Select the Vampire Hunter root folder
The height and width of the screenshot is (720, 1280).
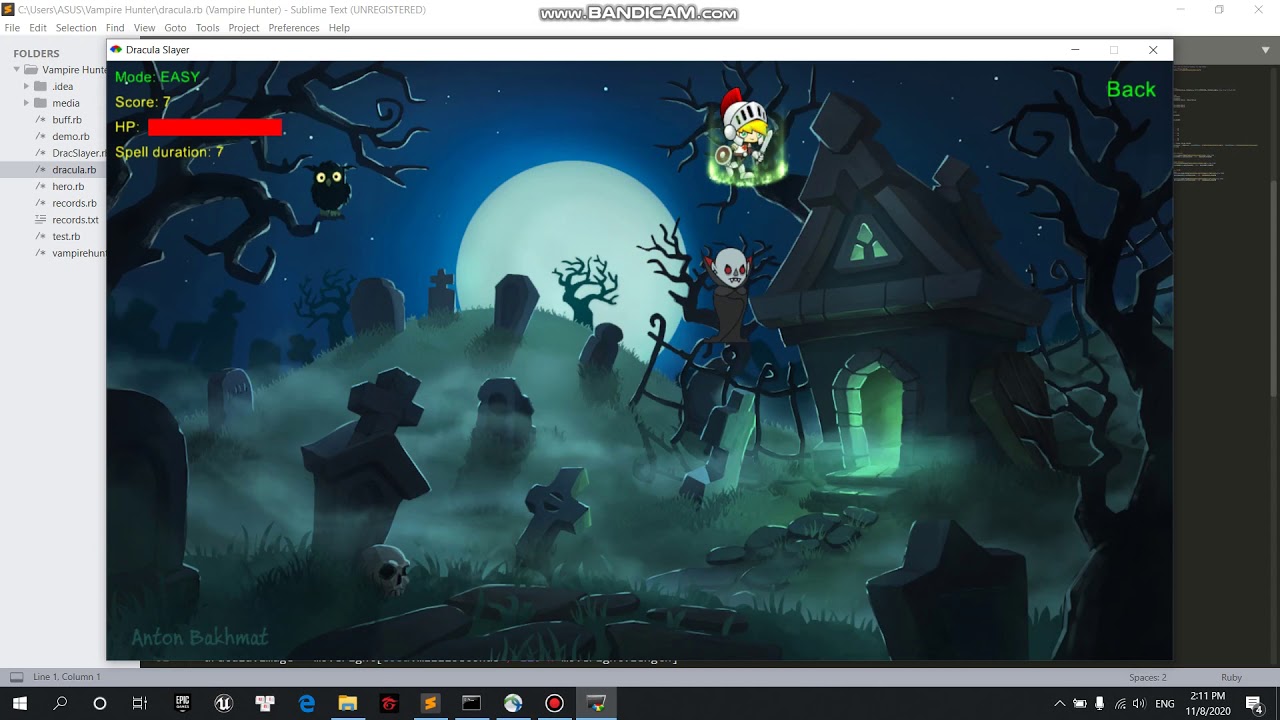tap(74, 70)
